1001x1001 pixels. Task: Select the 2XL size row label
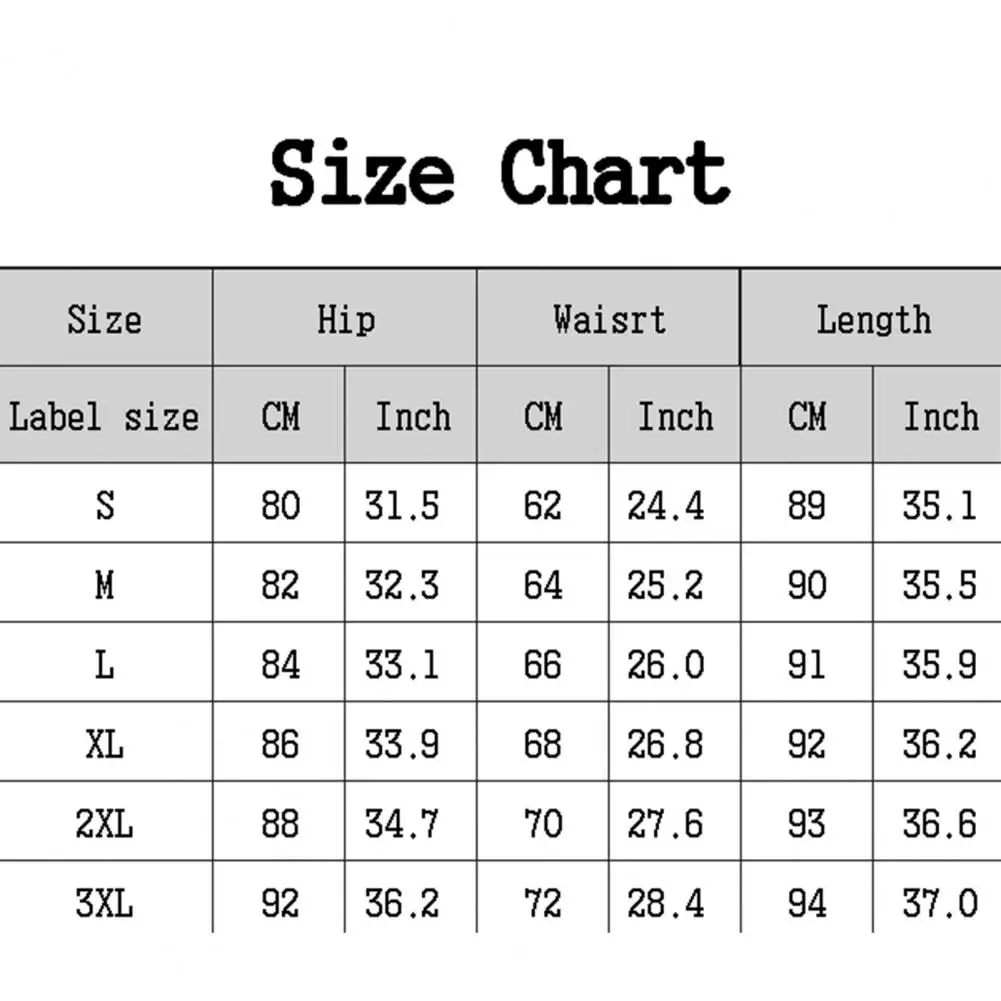(x=104, y=824)
